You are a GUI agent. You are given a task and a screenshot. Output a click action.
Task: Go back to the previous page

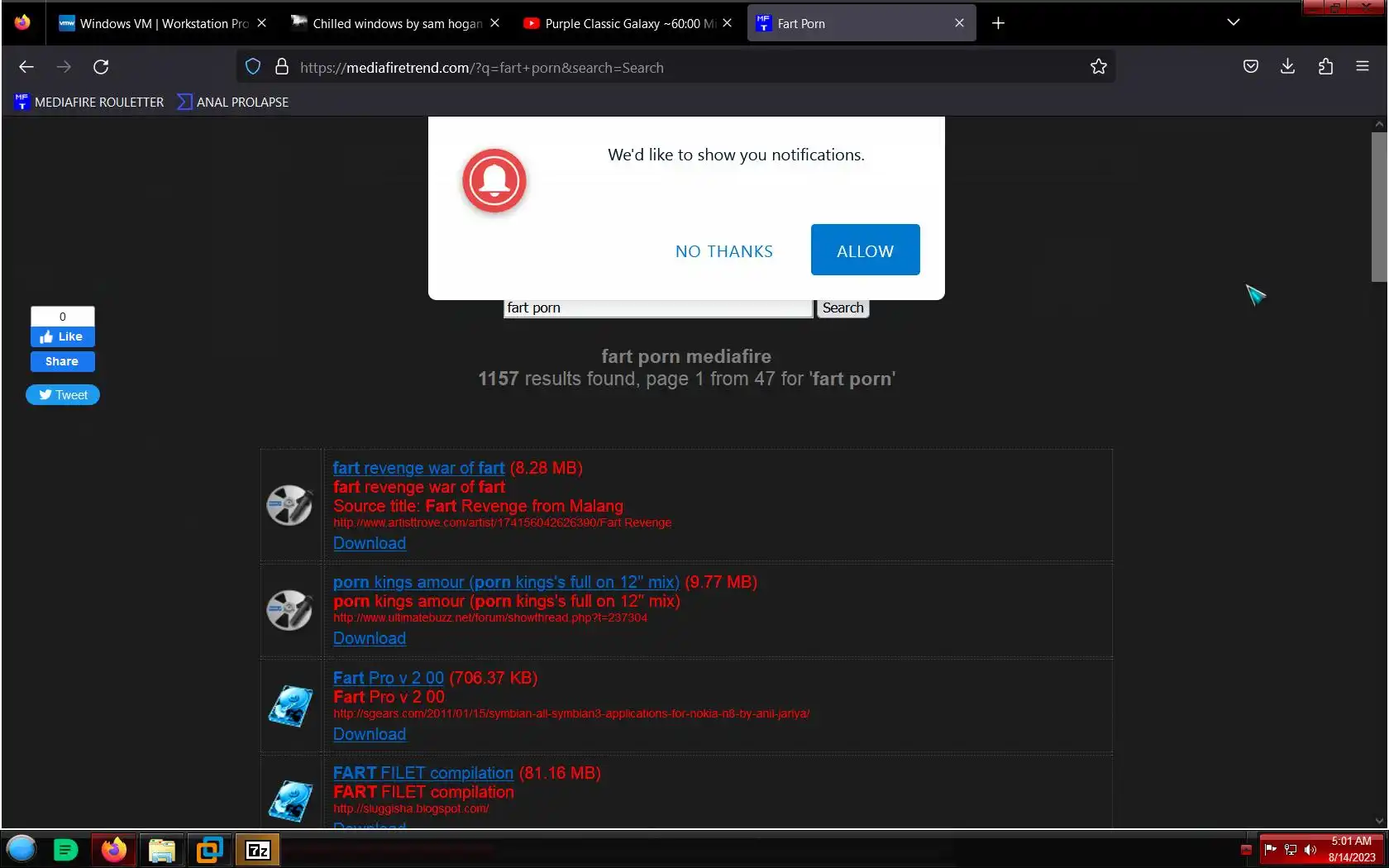pyautogui.click(x=26, y=67)
